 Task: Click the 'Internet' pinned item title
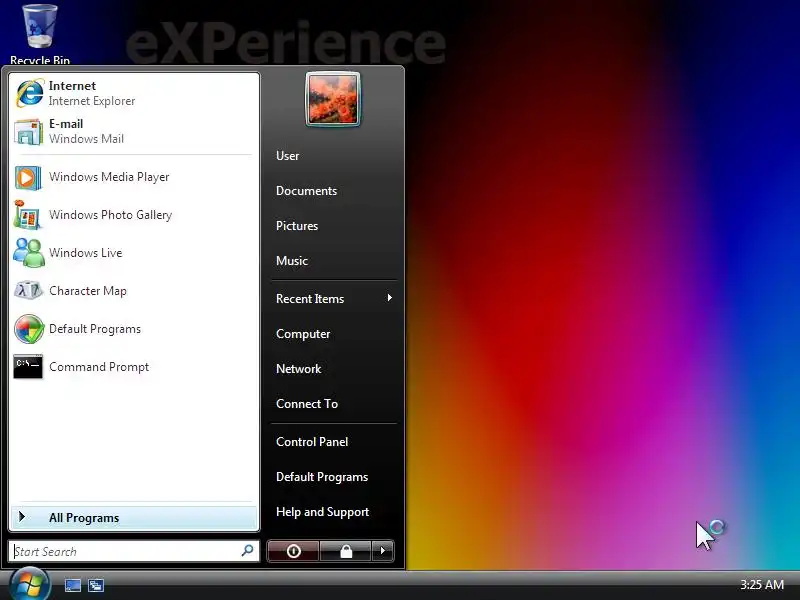click(72, 86)
